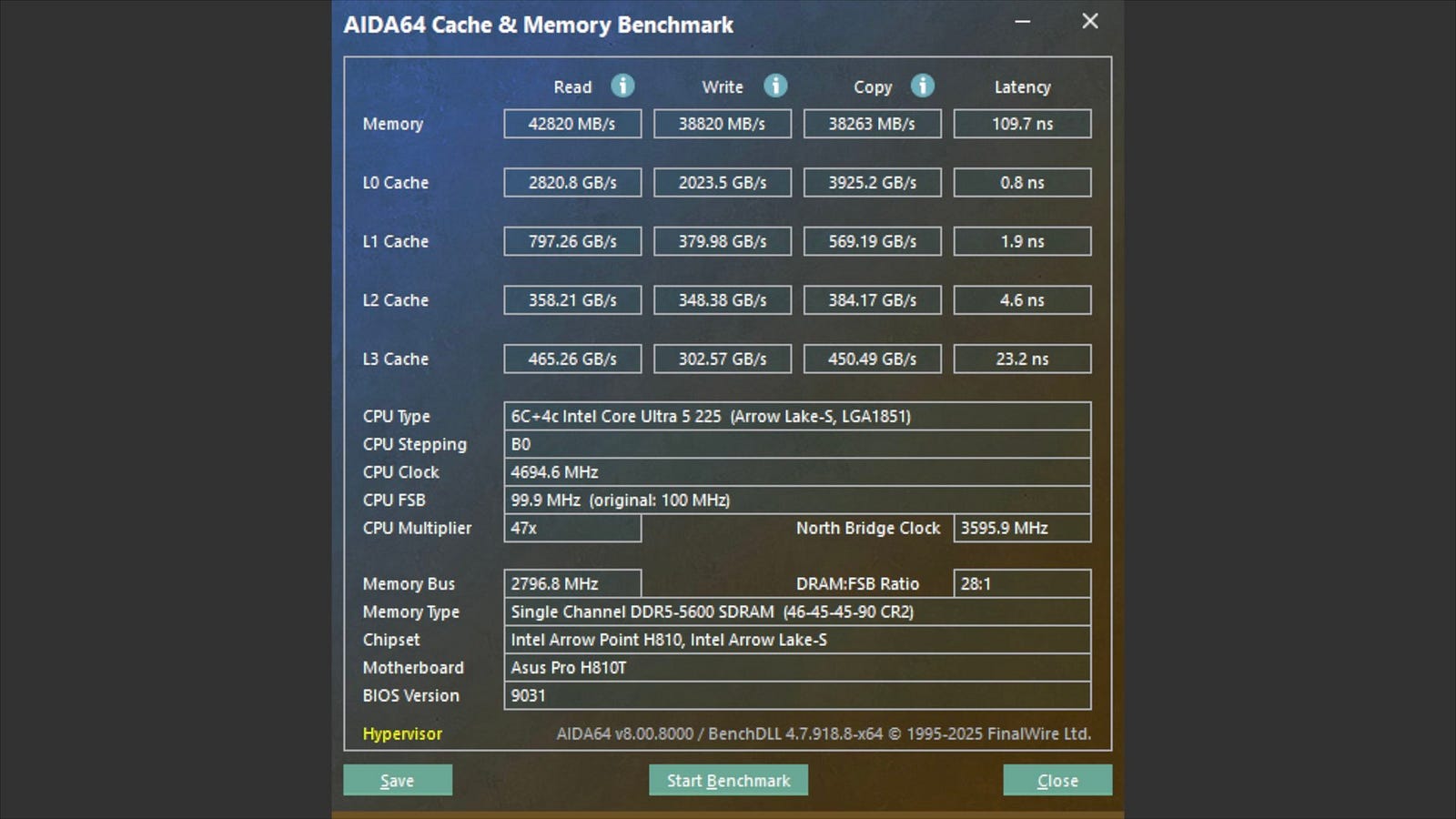Minimize the AIDA64 benchmark window

(1023, 22)
